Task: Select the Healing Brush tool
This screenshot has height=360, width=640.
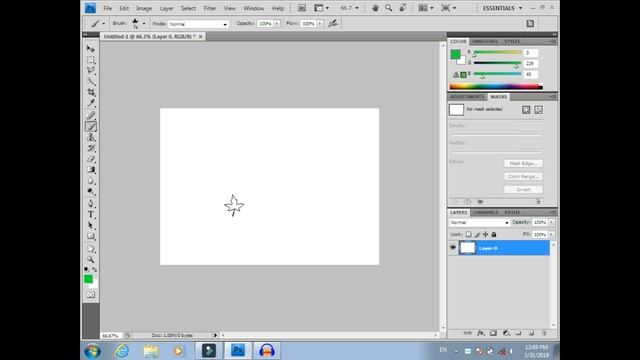Action: [x=91, y=116]
